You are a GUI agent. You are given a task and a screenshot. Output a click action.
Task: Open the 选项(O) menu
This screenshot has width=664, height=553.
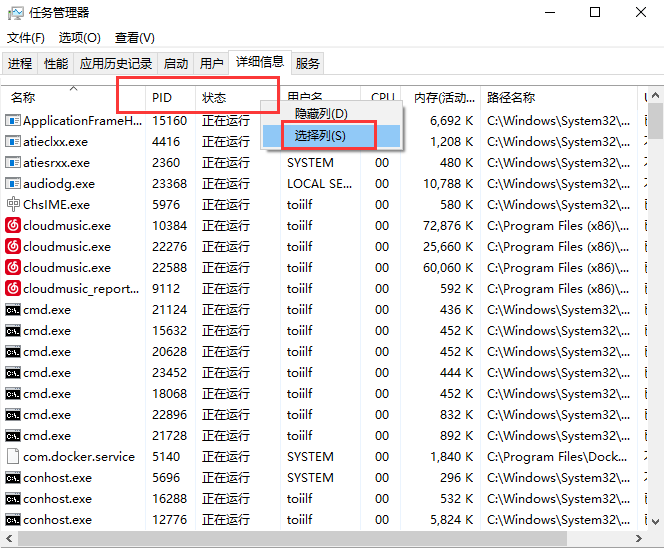[80, 38]
